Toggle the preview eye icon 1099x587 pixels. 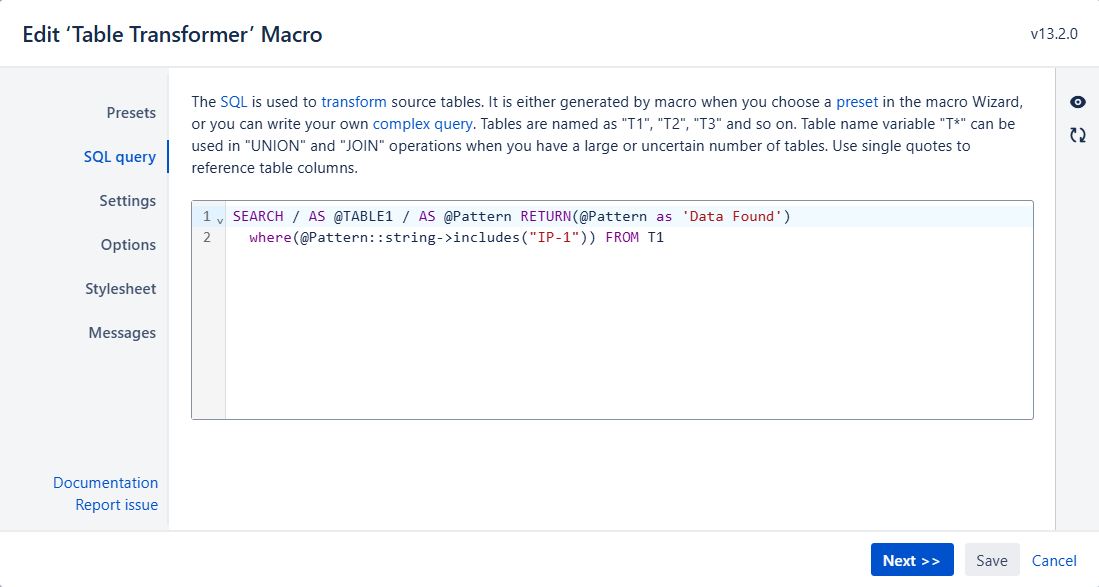(1078, 102)
